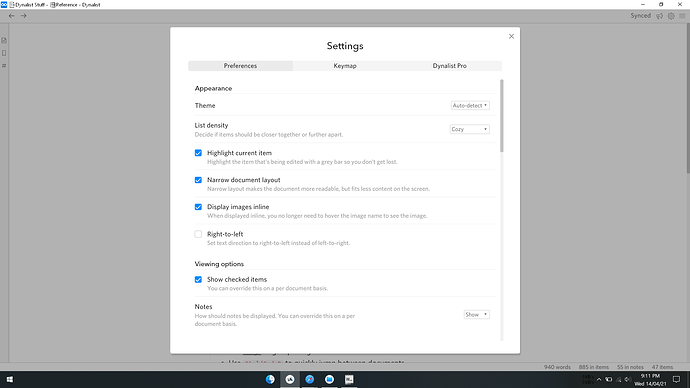Open the hamburger menu icon at top right
This screenshot has width=690, height=388.
click(682, 16)
